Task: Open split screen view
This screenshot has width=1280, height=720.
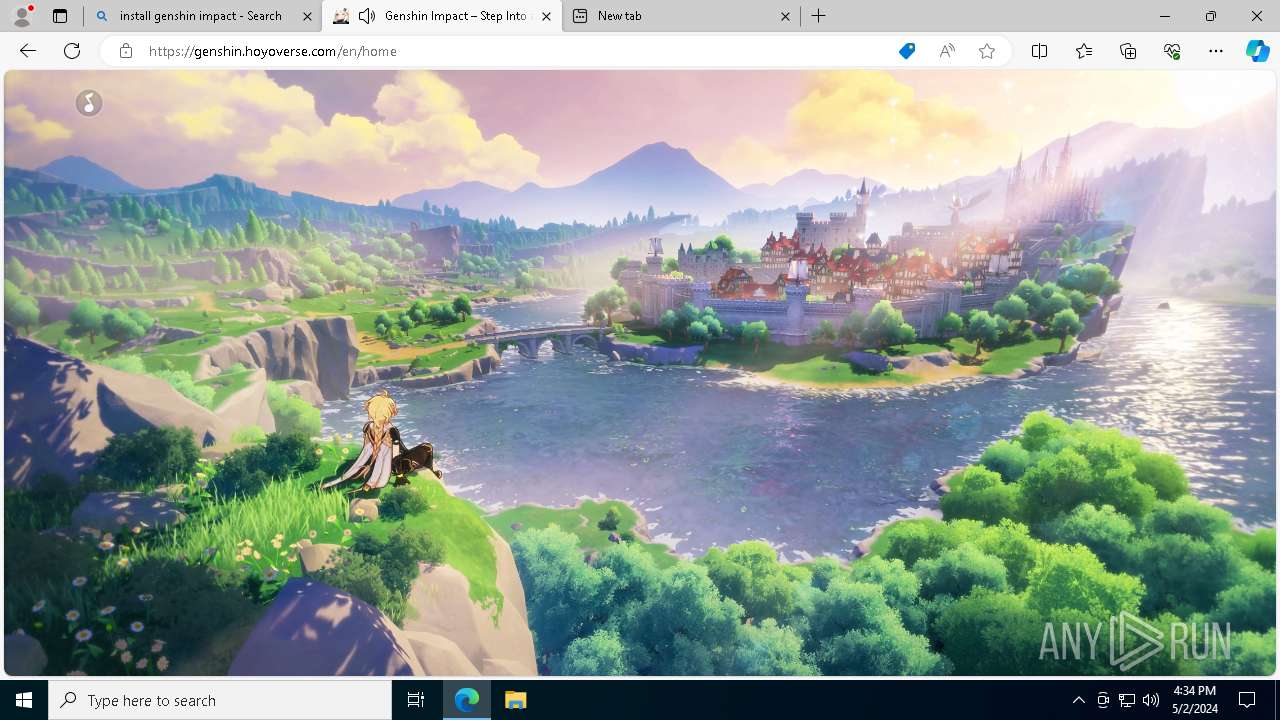Action: (x=1039, y=51)
